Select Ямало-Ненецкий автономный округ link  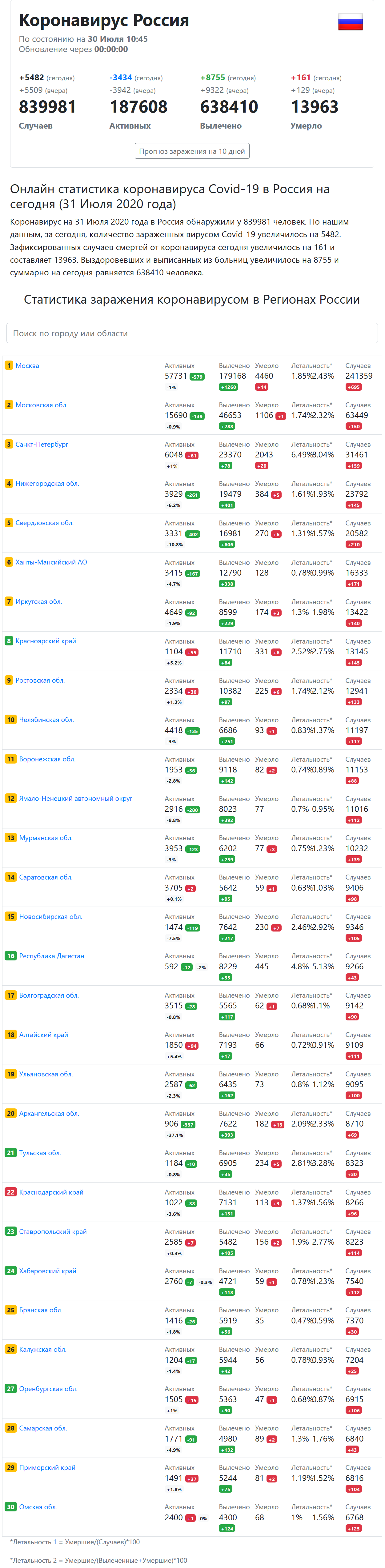coord(75,799)
